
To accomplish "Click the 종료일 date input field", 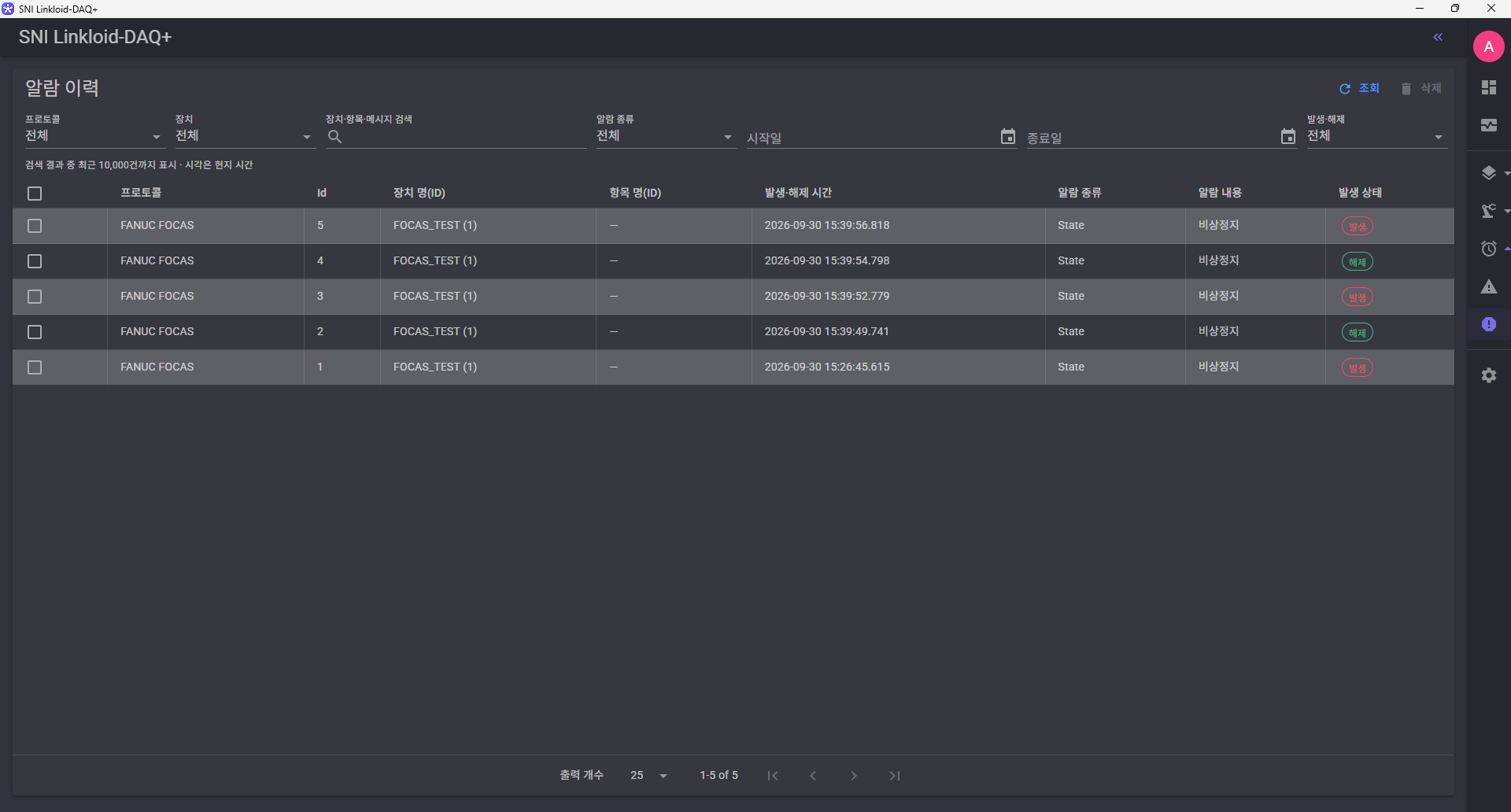I will (1151, 138).
